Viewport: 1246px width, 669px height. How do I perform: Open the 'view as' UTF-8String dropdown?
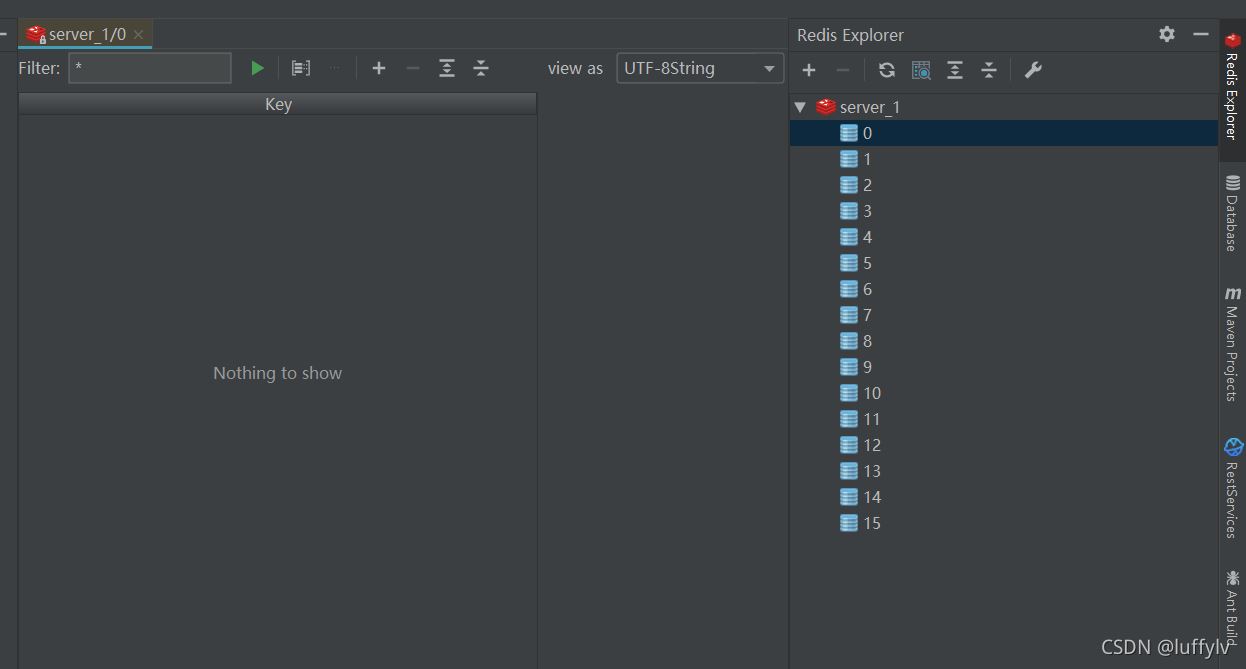(x=700, y=68)
